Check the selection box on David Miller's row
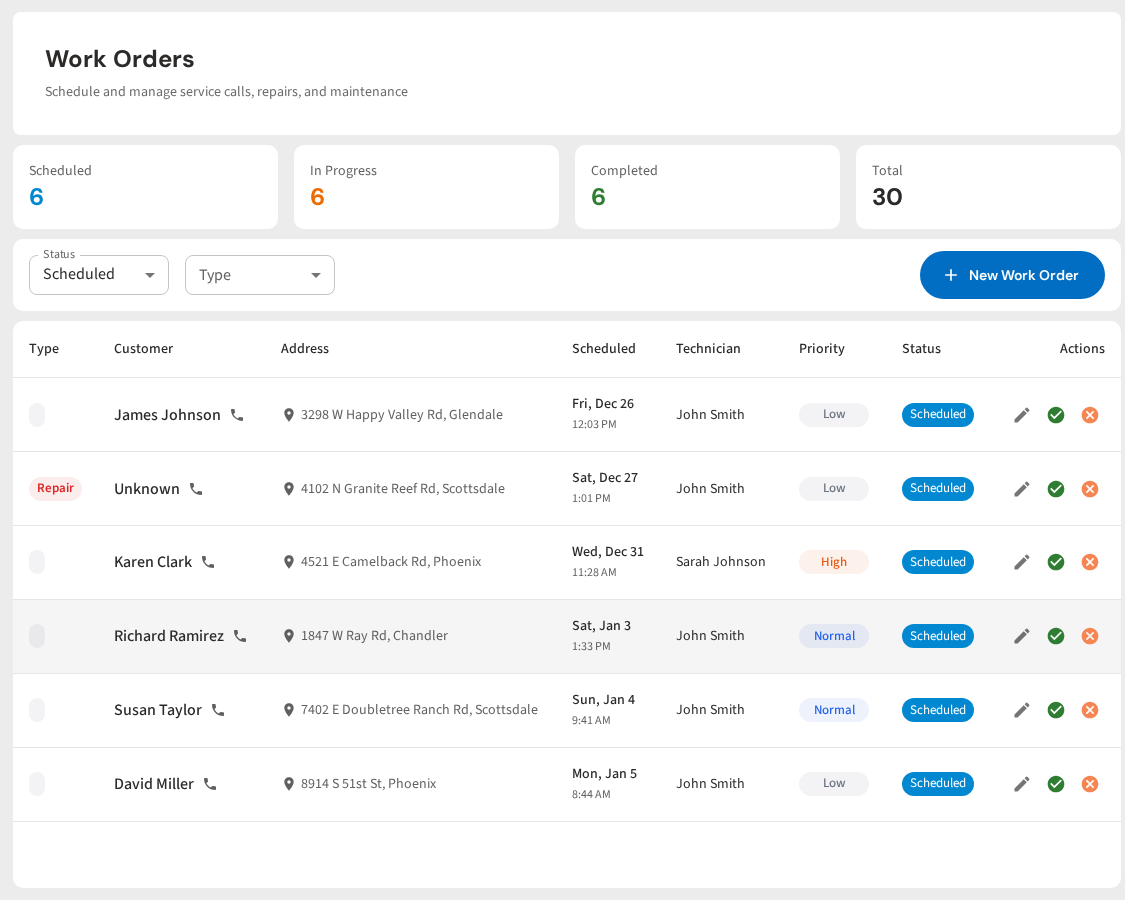The height and width of the screenshot is (900, 1125). [x=37, y=784]
